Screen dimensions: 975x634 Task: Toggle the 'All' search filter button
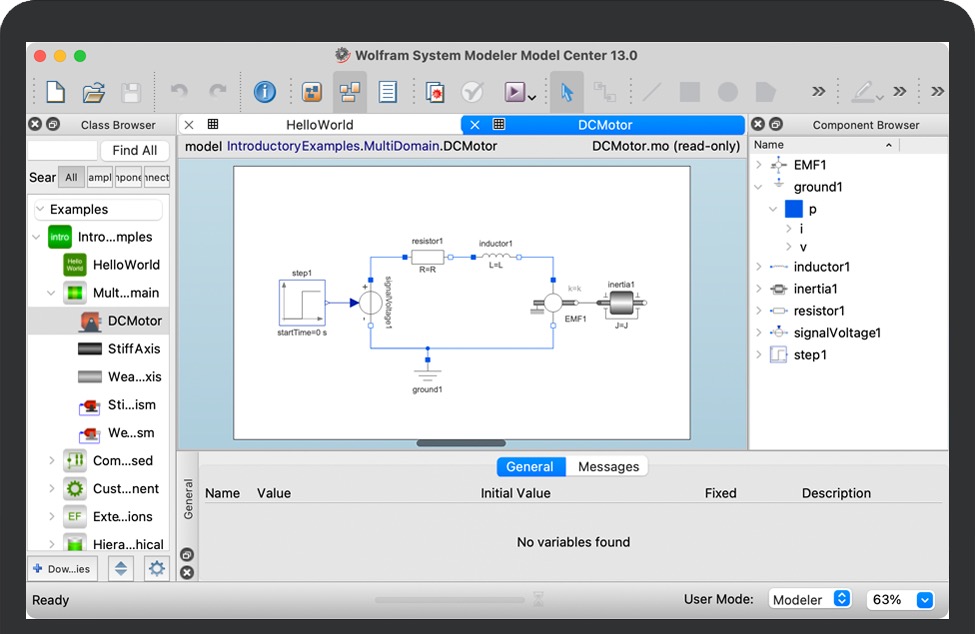click(71, 177)
